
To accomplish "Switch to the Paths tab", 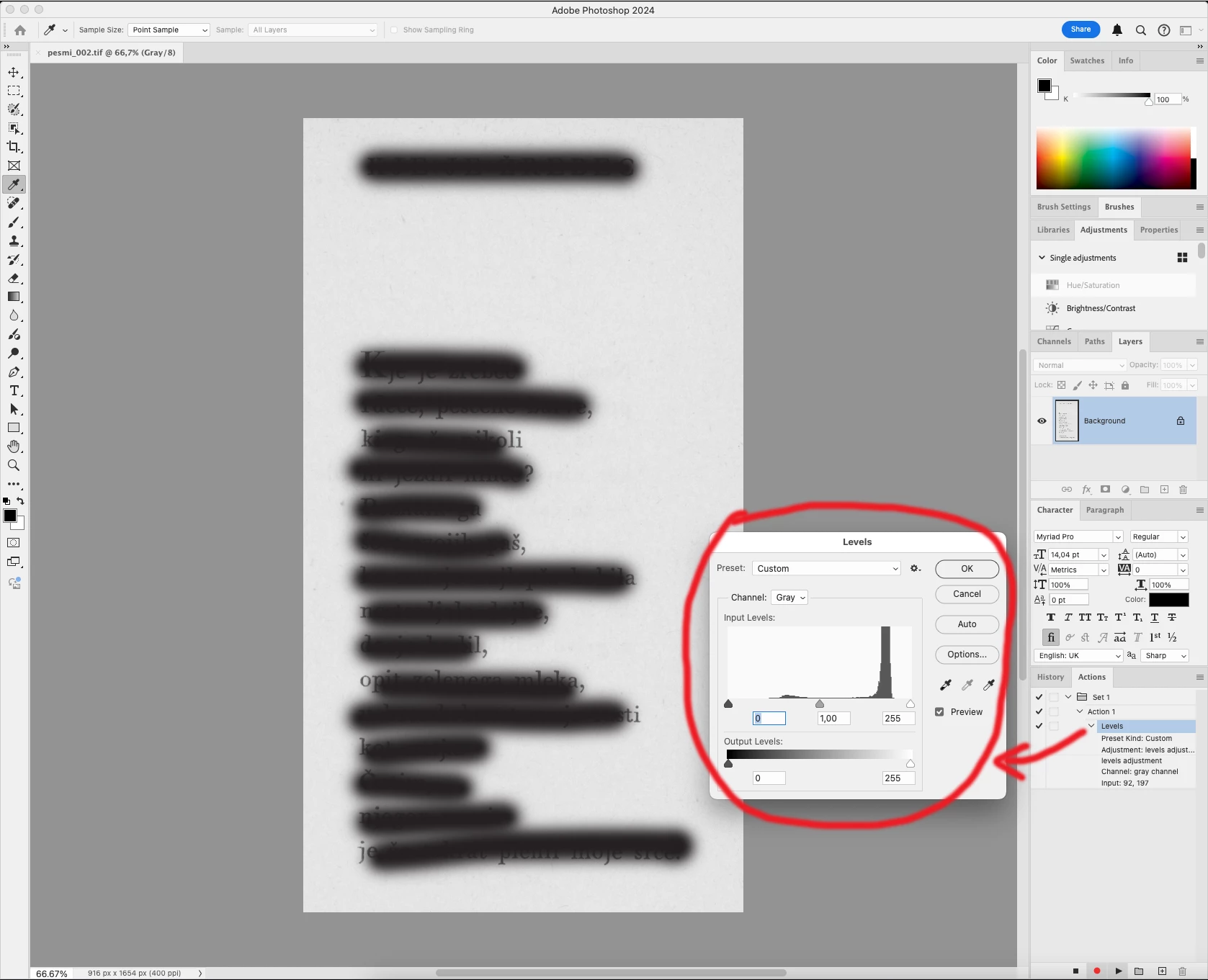I will point(1094,342).
